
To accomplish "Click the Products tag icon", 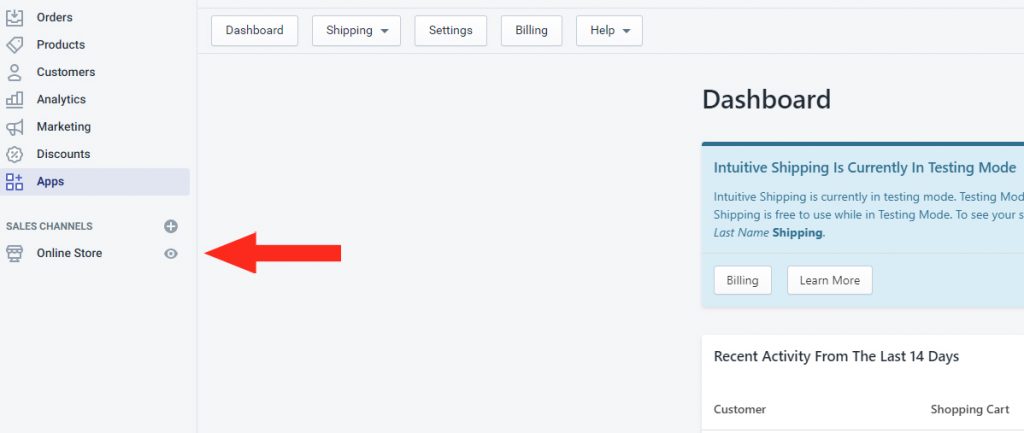I will 14,45.
